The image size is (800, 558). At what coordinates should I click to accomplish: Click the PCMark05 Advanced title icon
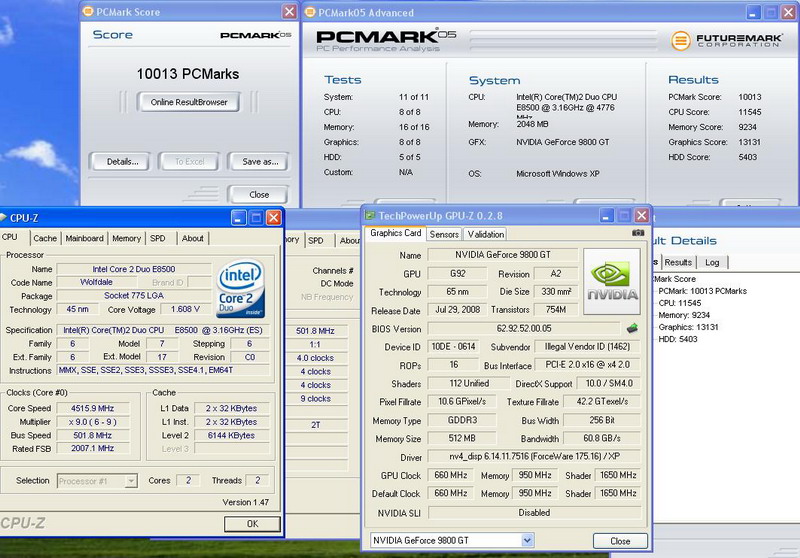coord(310,12)
